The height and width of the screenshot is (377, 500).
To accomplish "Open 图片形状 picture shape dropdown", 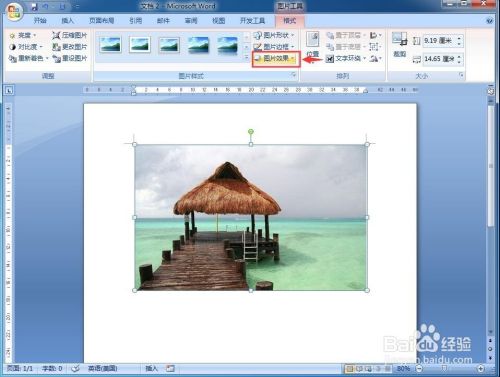I will click(x=275, y=35).
